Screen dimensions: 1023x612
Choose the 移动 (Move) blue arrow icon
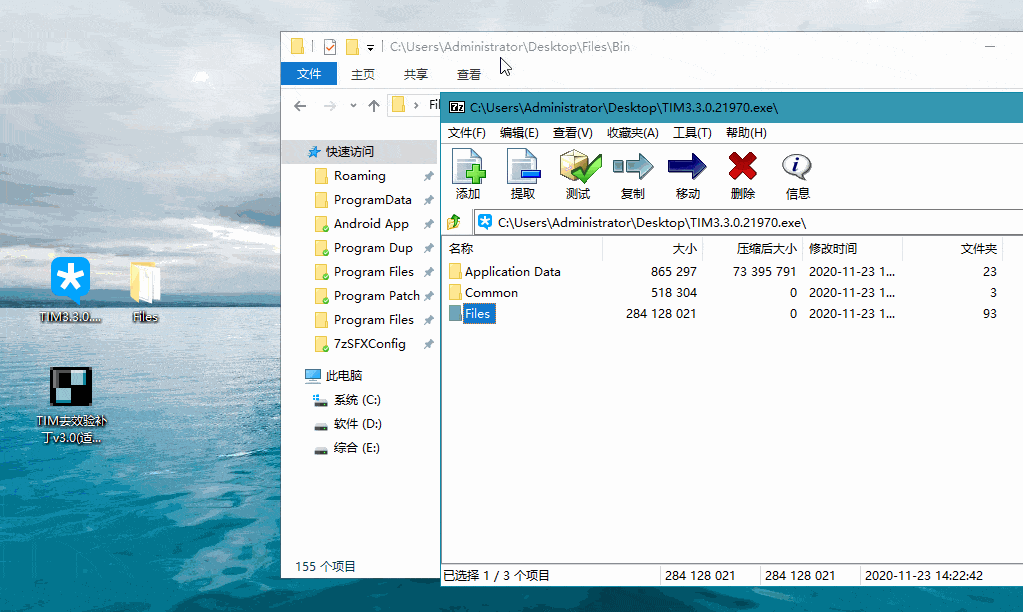687,166
